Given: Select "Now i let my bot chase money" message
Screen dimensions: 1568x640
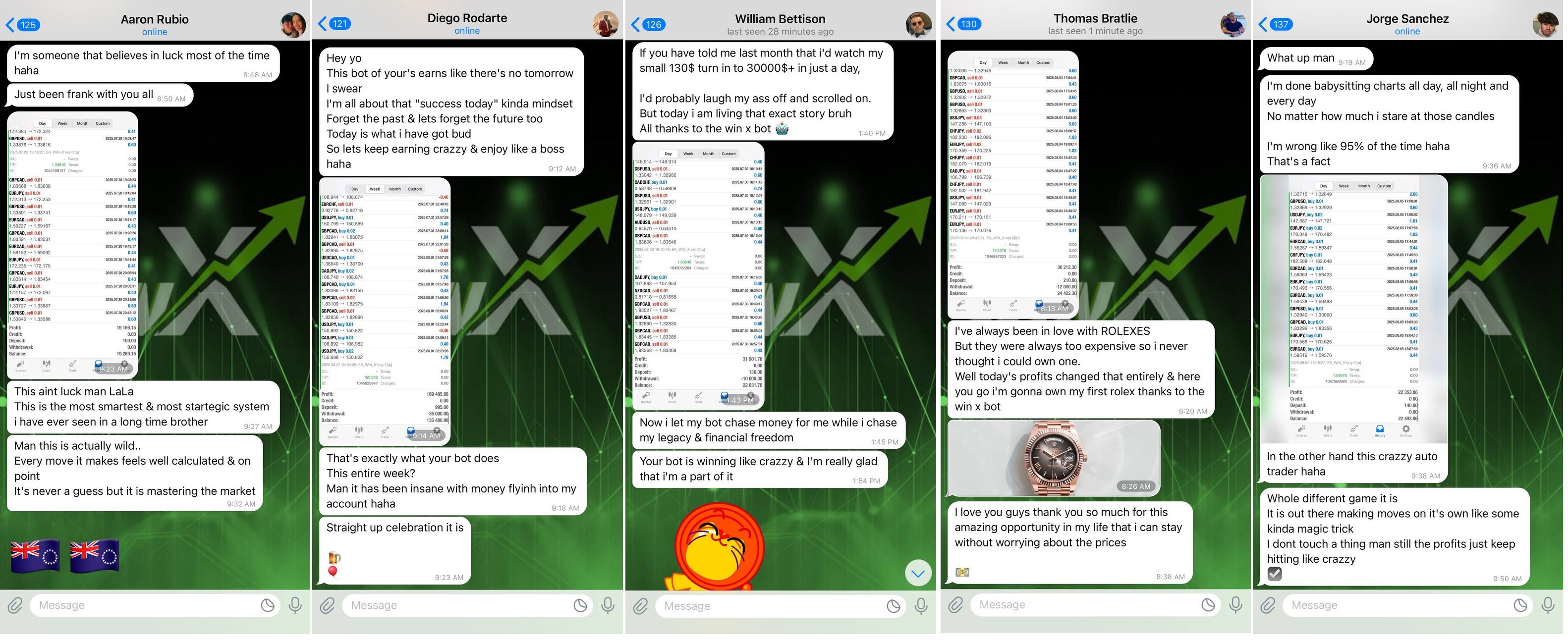Looking at the screenshot, I should [768, 431].
